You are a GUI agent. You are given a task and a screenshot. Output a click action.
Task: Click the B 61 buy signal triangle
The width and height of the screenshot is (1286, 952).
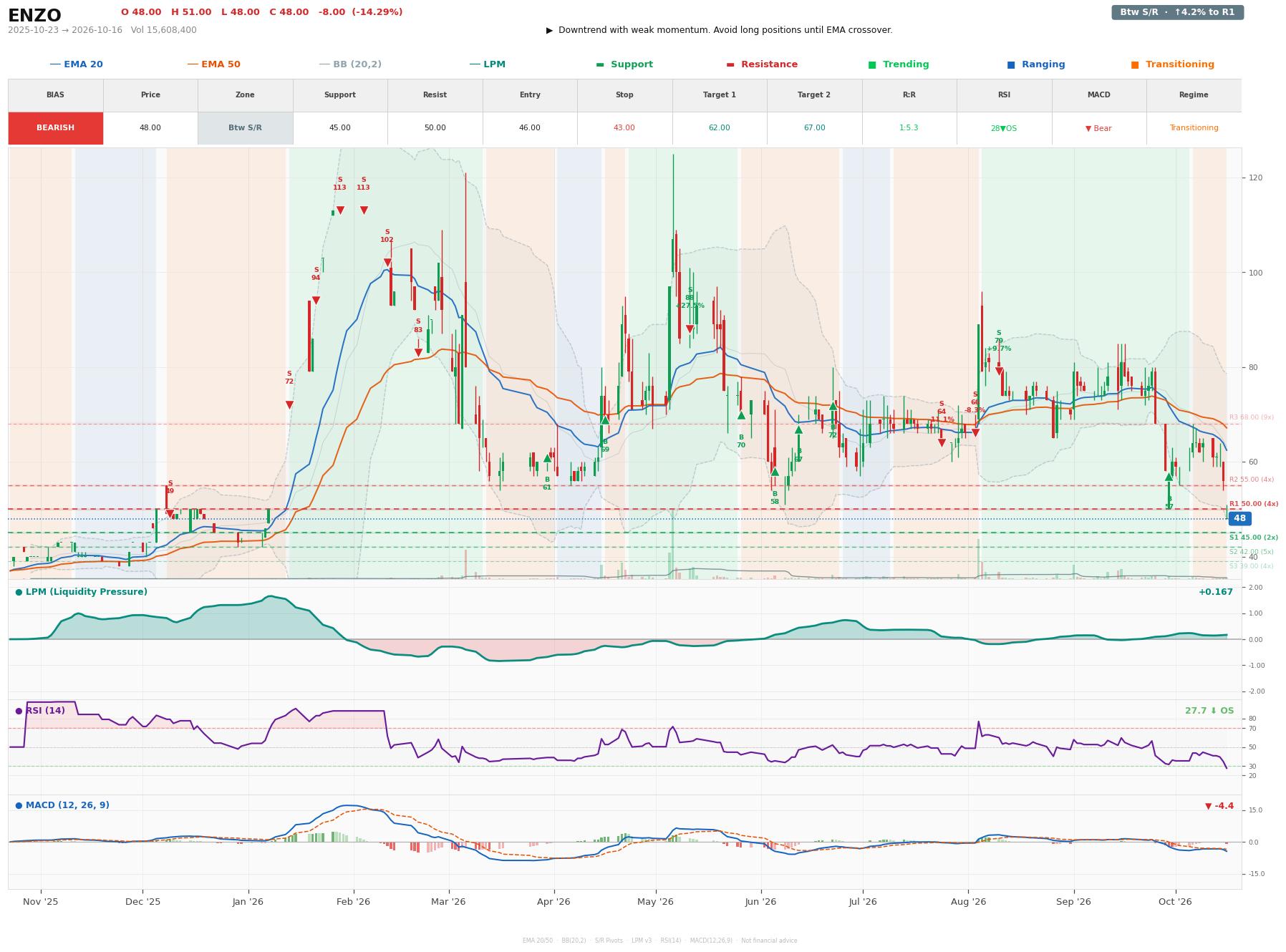pyautogui.click(x=547, y=458)
